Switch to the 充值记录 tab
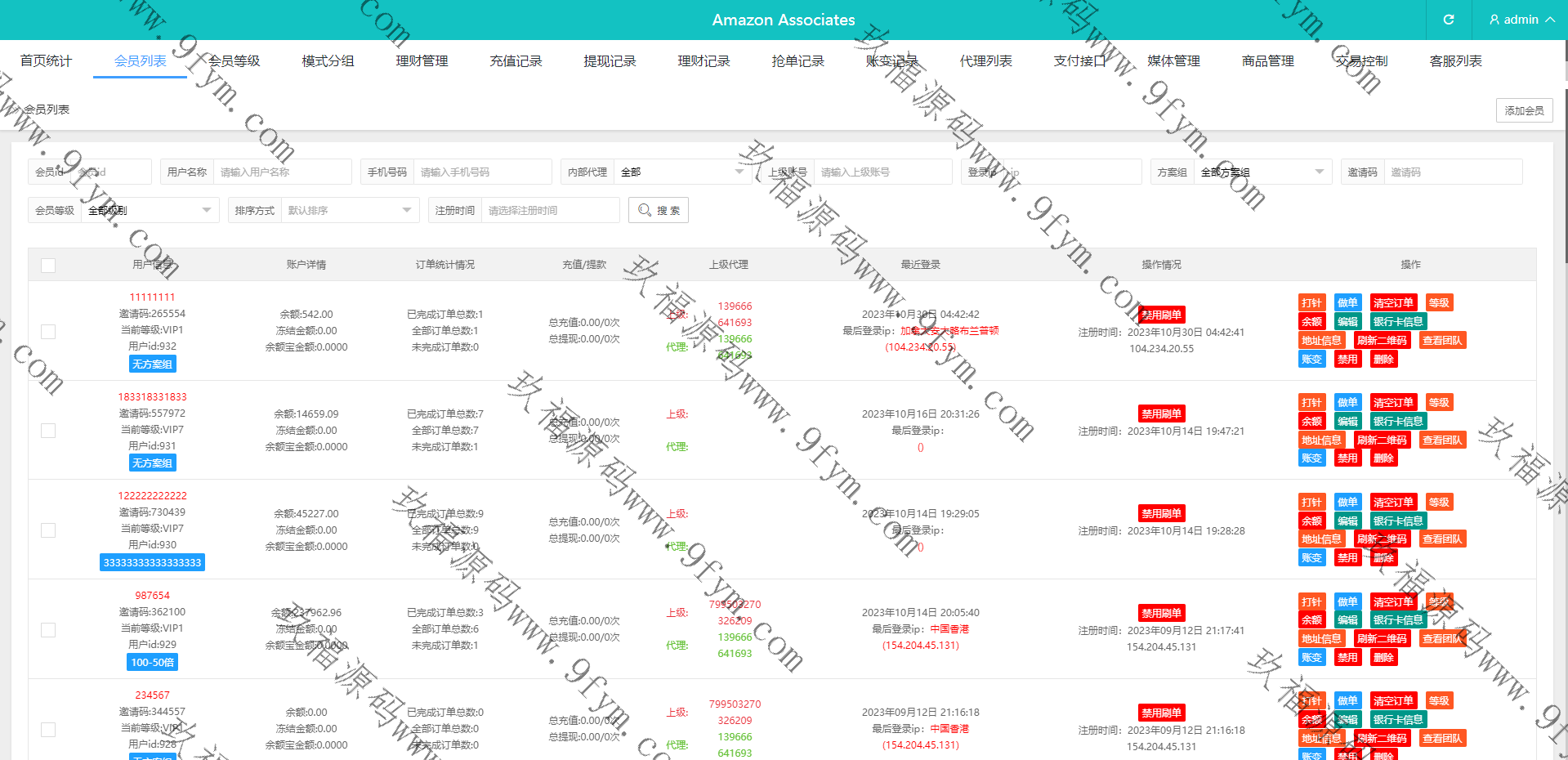 pos(516,61)
